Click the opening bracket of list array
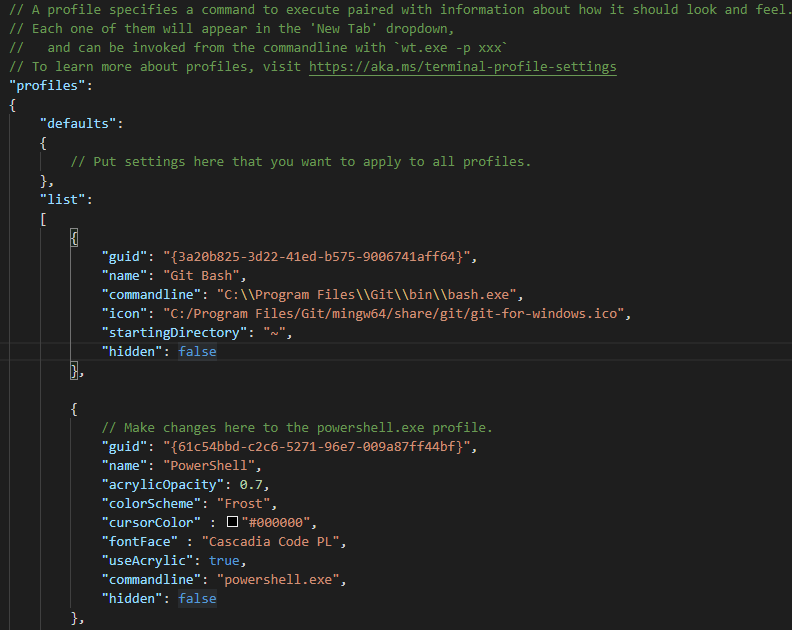This screenshot has width=792, height=630. (x=43, y=219)
